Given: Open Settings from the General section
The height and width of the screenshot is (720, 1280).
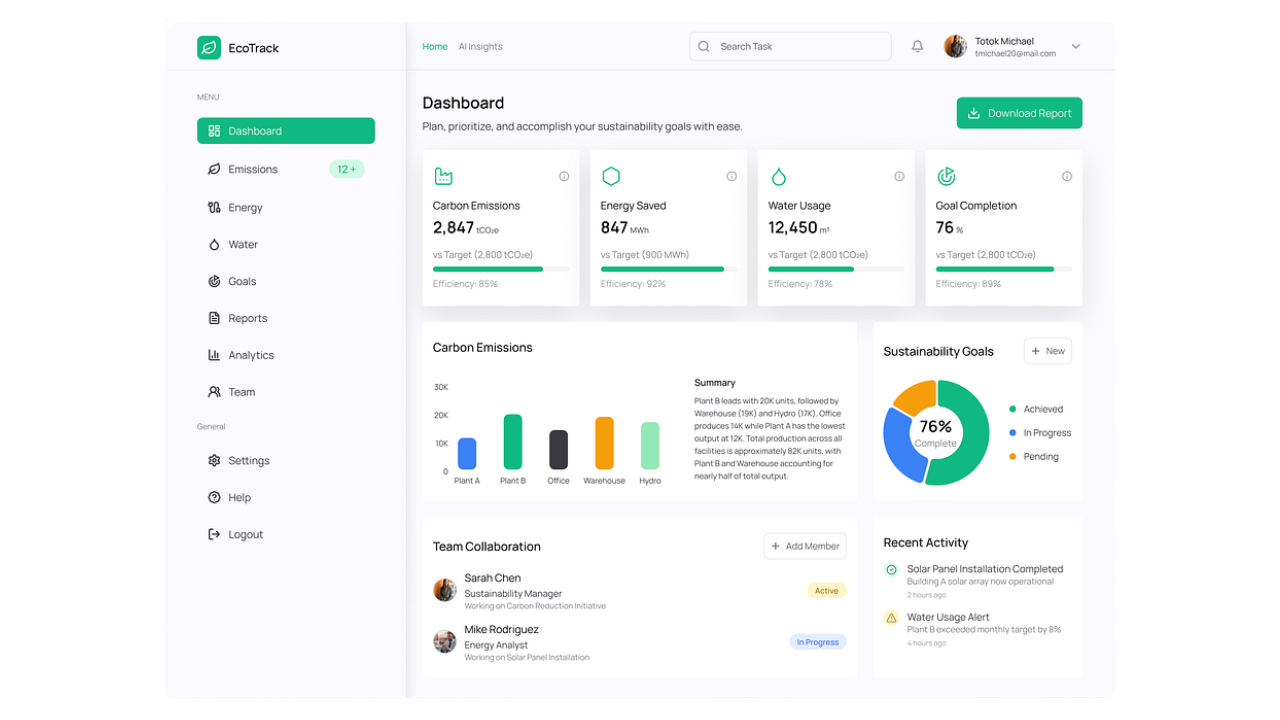Looking at the screenshot, I should pos(286,460).
